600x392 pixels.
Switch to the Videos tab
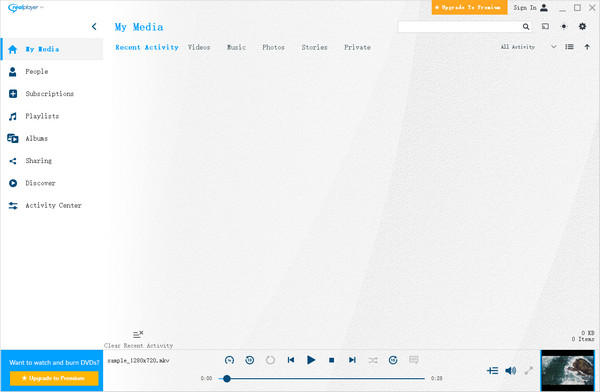click(199, 47)
